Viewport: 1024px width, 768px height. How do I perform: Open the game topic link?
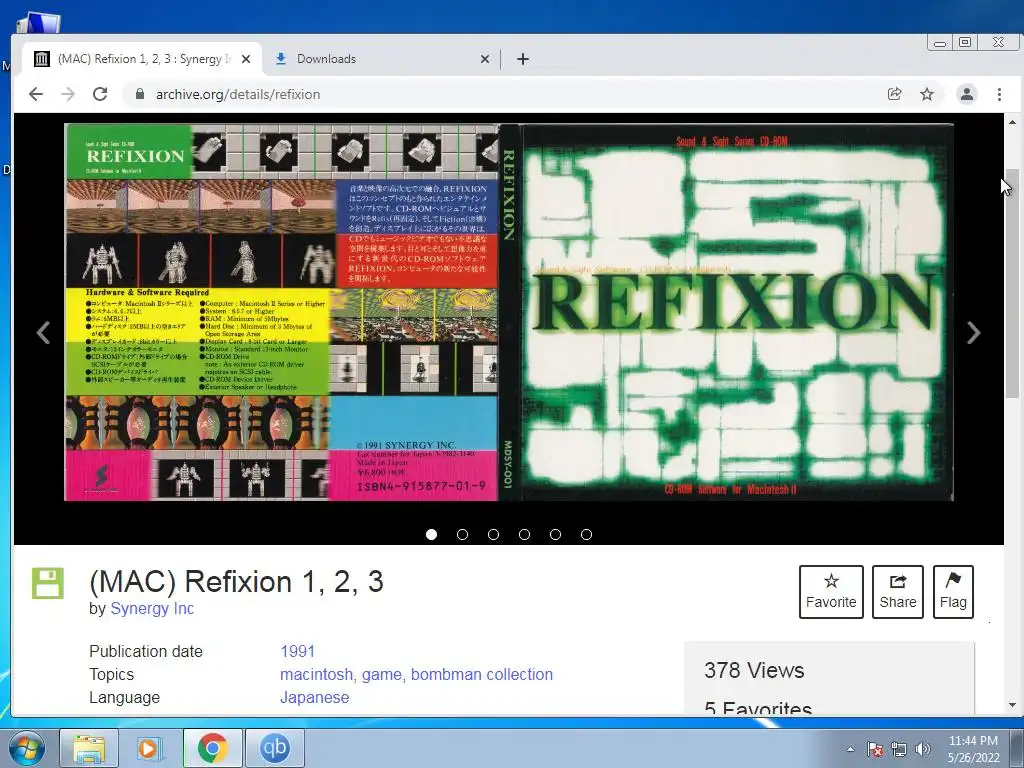[381, 674]
